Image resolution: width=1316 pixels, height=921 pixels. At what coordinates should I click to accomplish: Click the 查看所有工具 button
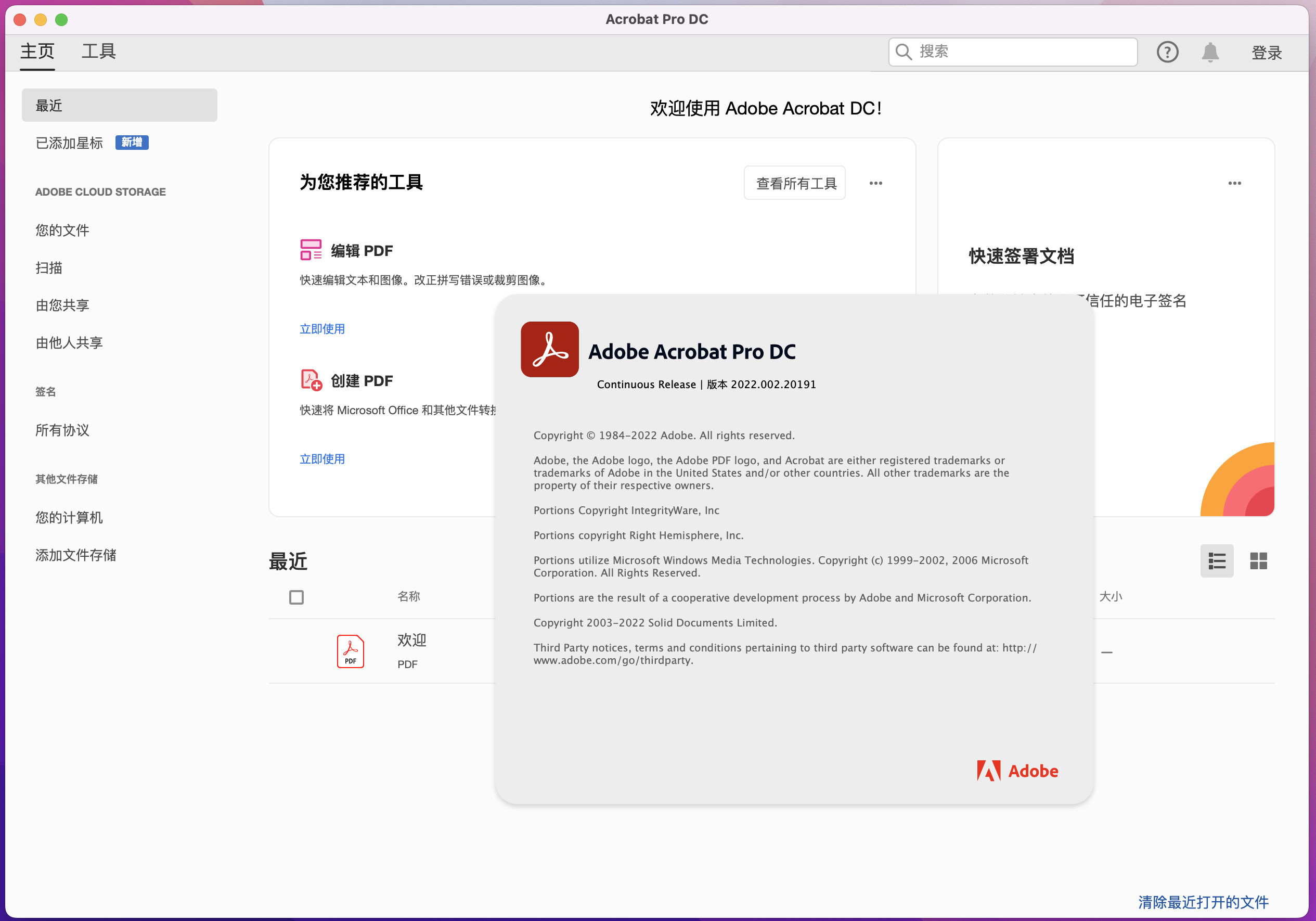pos(795,183)
